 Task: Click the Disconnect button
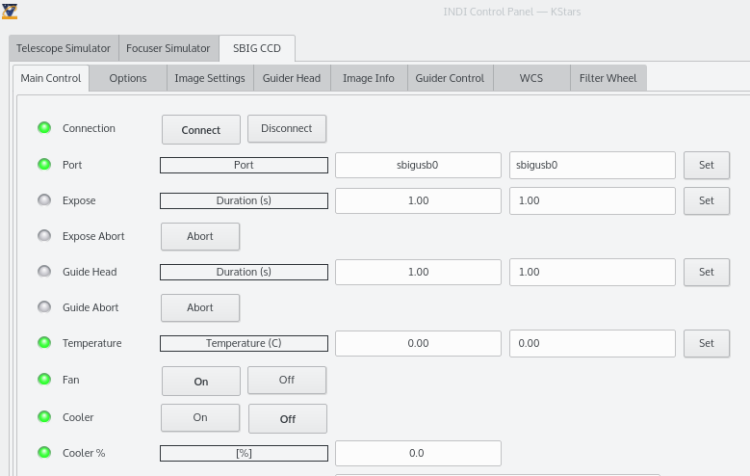287,129
